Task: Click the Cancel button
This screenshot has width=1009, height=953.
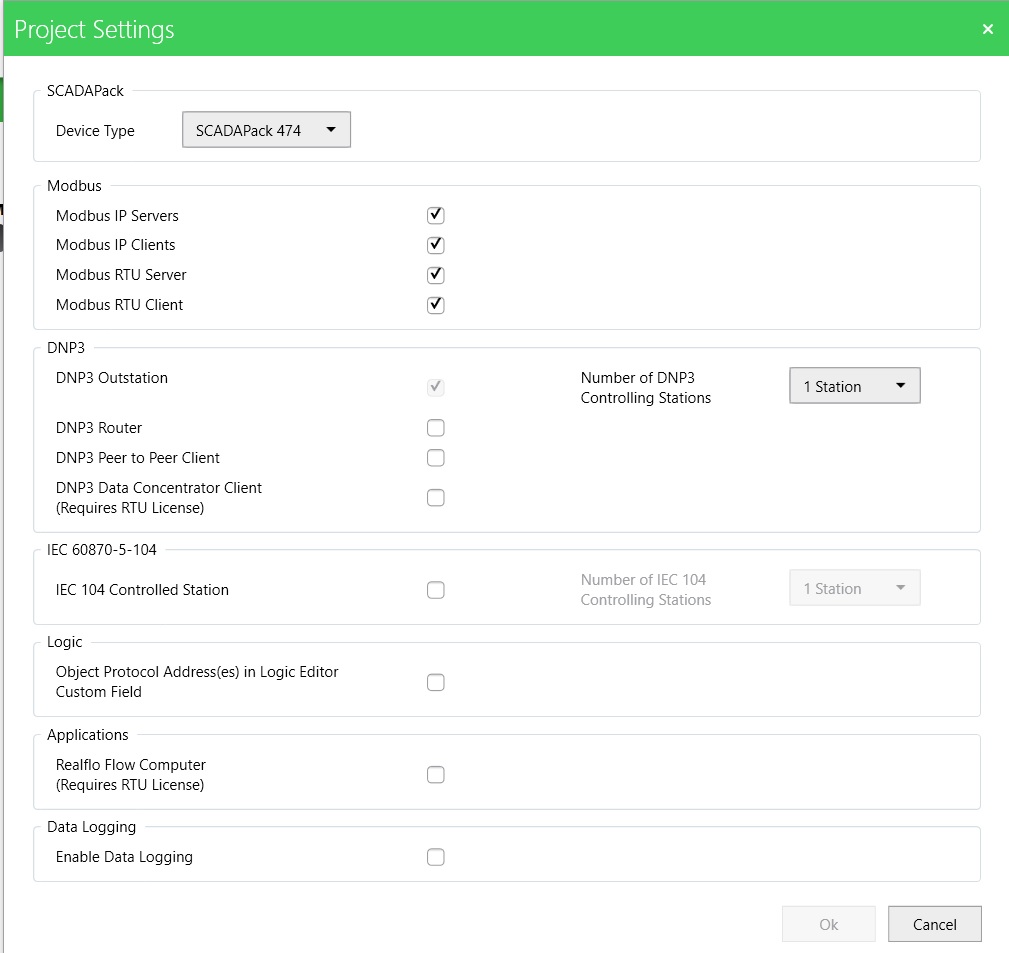Action: coord(934,924)
